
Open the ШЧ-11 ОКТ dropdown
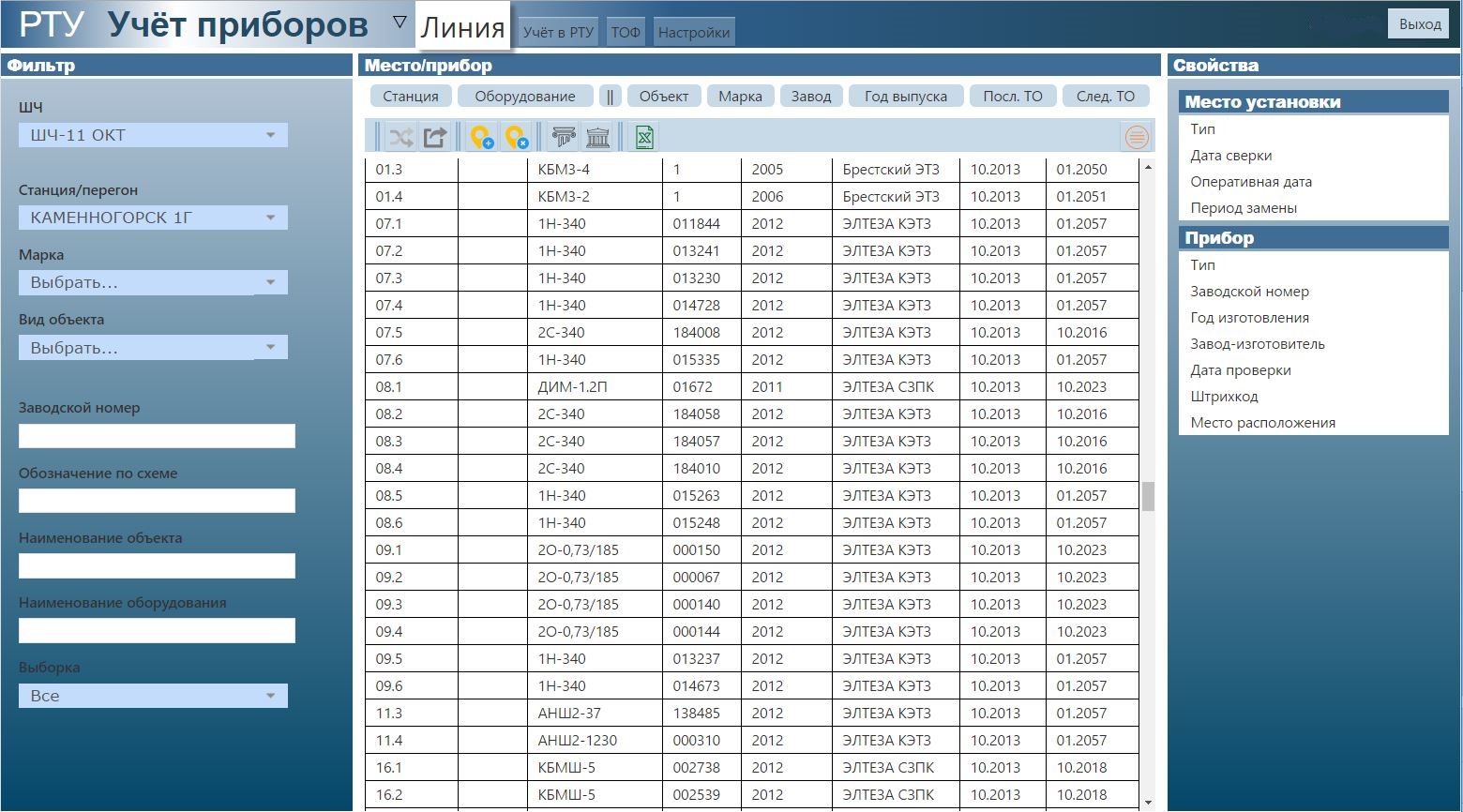(x=153, y=135)
